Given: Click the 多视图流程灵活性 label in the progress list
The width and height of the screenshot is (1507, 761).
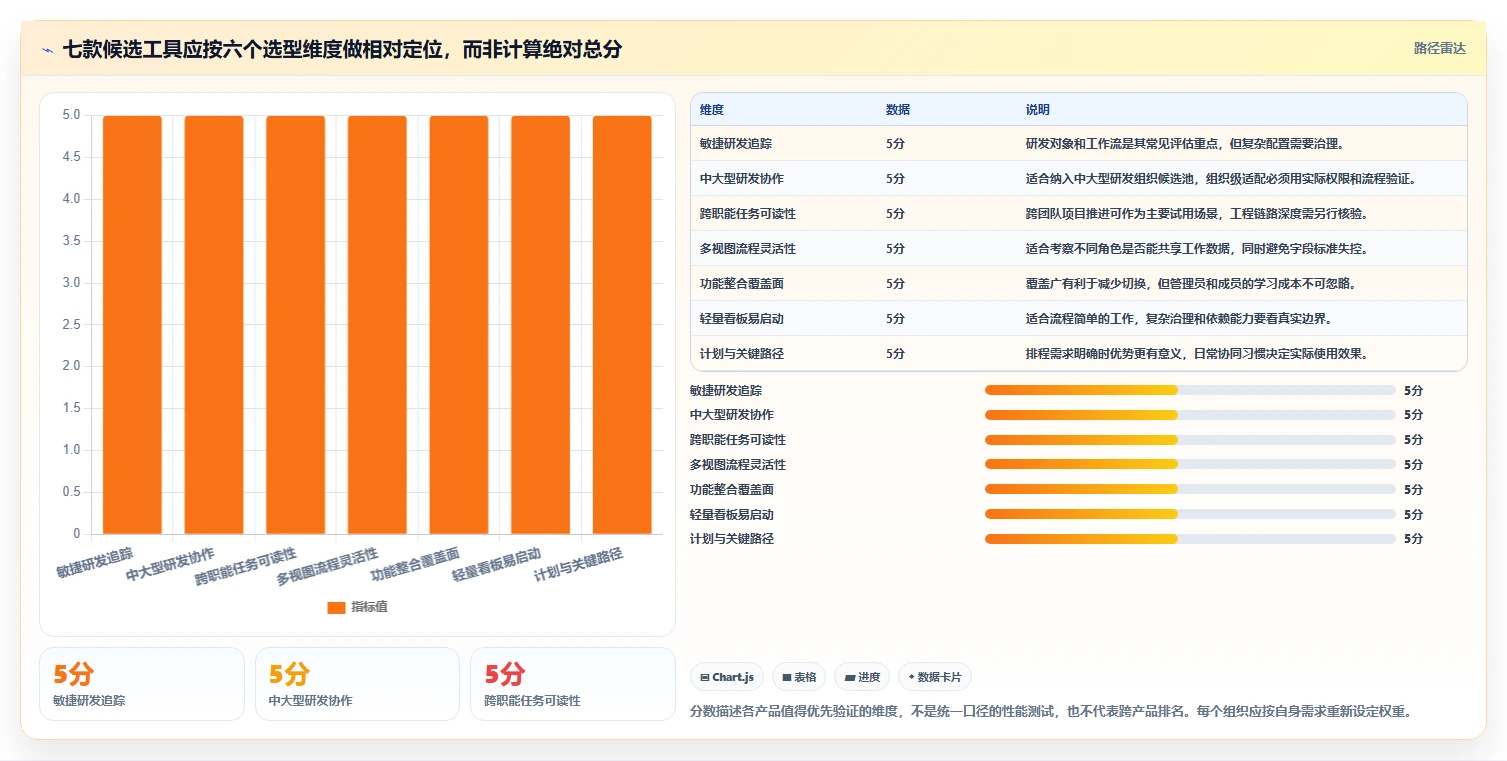Looking at the screenshot, I should click(x=738, y=464).
